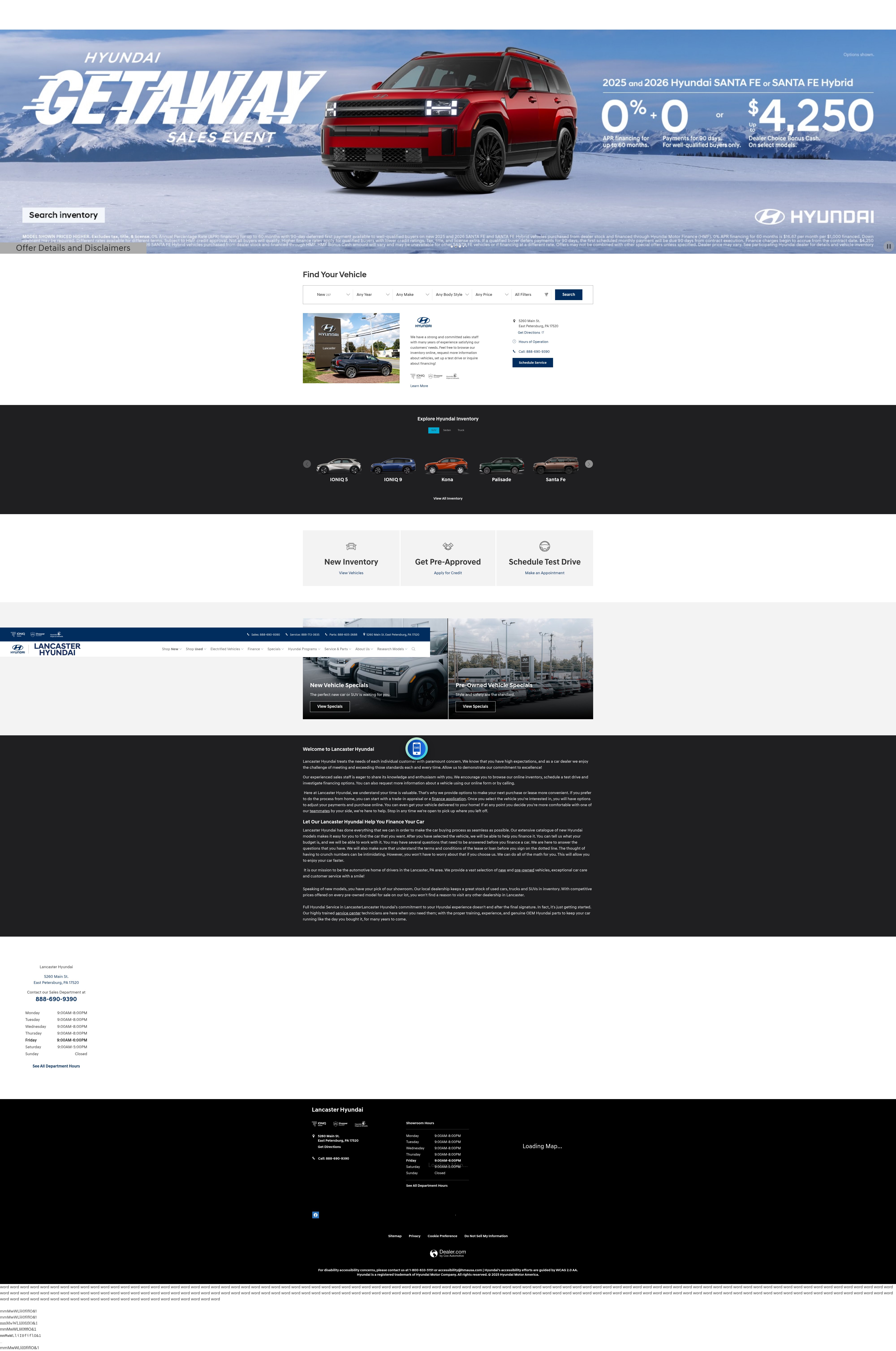Screen dimensions: 896x1351
Task: Click the Hyundai logo on the hero banner
Action: tap(814, 217)
